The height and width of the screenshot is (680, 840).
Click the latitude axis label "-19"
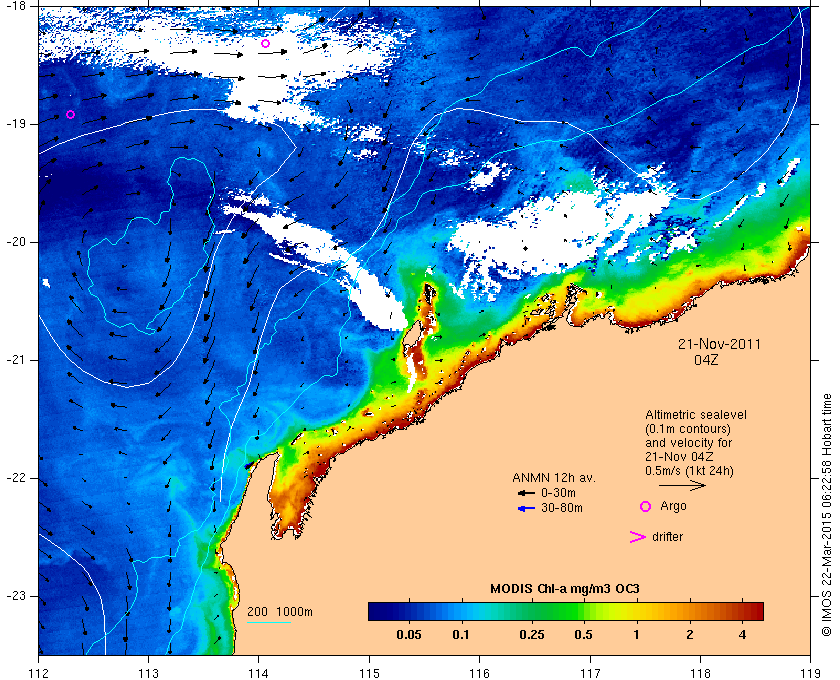pos(14,124)
